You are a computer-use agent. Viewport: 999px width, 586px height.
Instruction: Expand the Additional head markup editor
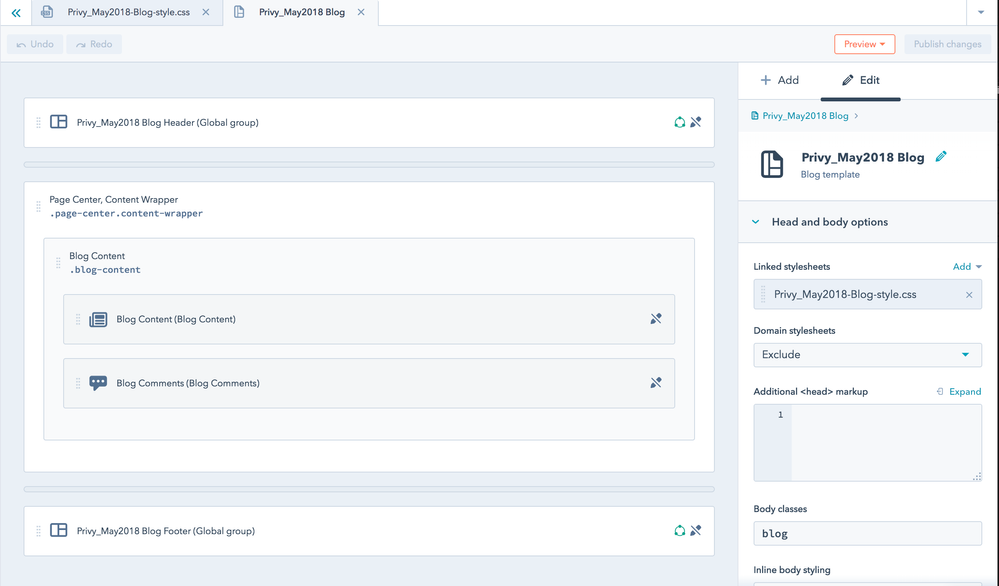point(958,391)
